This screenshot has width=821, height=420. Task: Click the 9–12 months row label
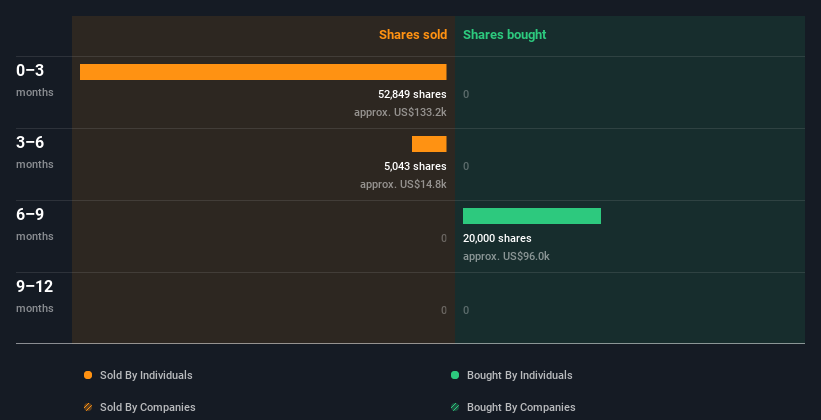click(x=35, y=296)
